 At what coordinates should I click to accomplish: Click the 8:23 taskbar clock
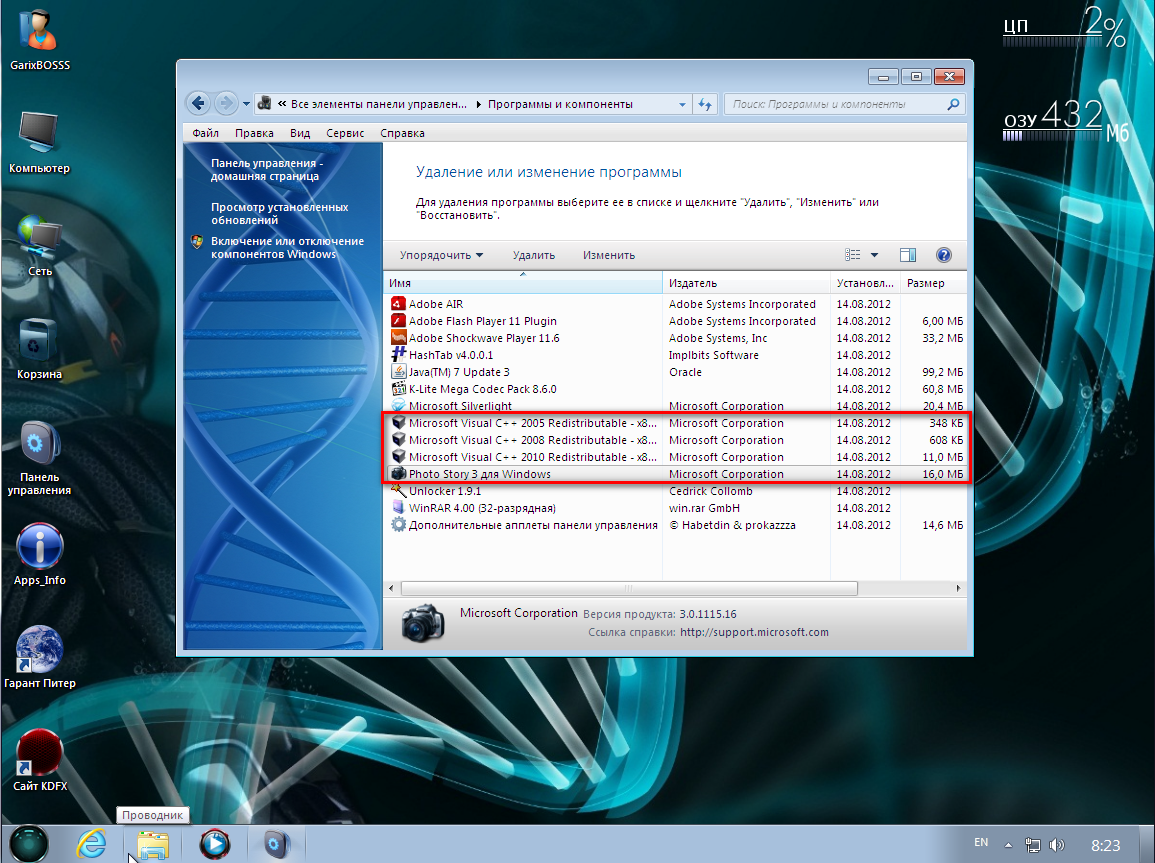pos(1105,845)
